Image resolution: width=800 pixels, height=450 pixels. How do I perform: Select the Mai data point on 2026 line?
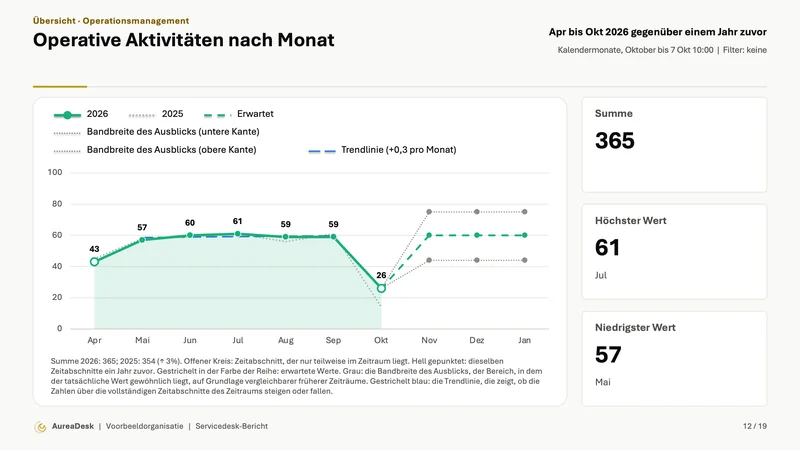click(x=142, y=240)
